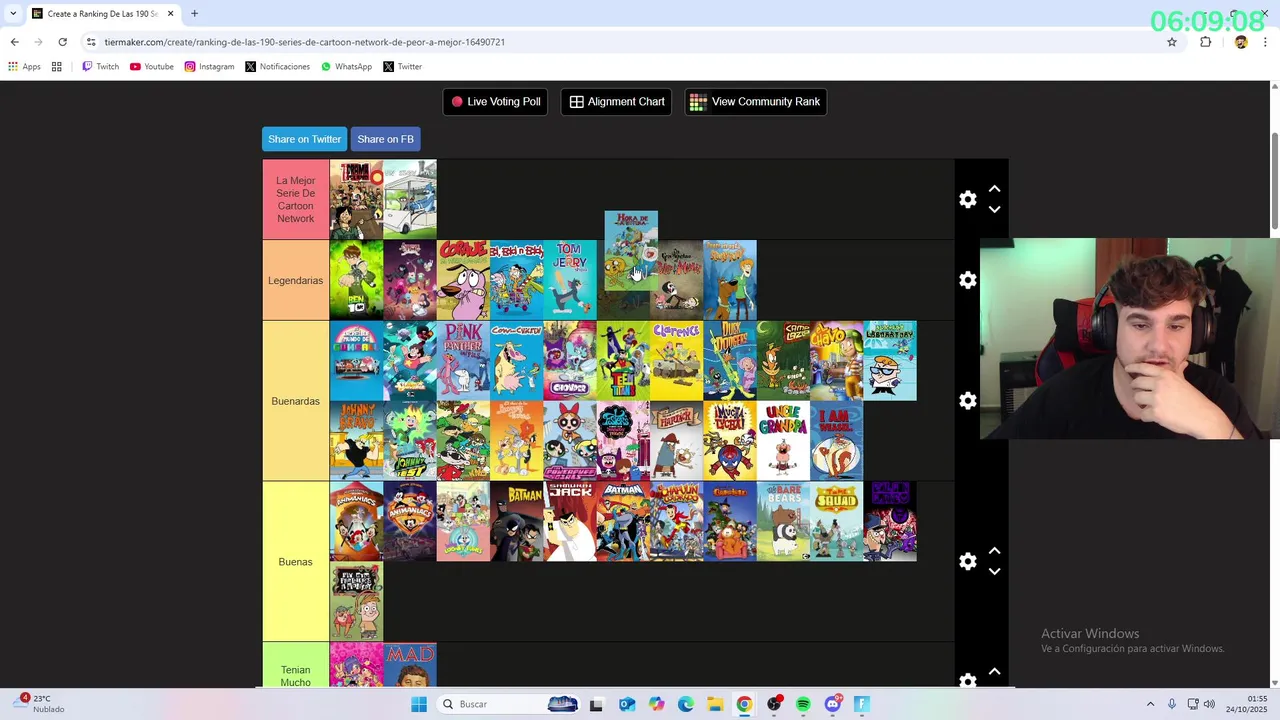This screenshot has width=1280, height=720.
Task: Select the Pink Panther thumbnail
Action: (x=463, y=360)
